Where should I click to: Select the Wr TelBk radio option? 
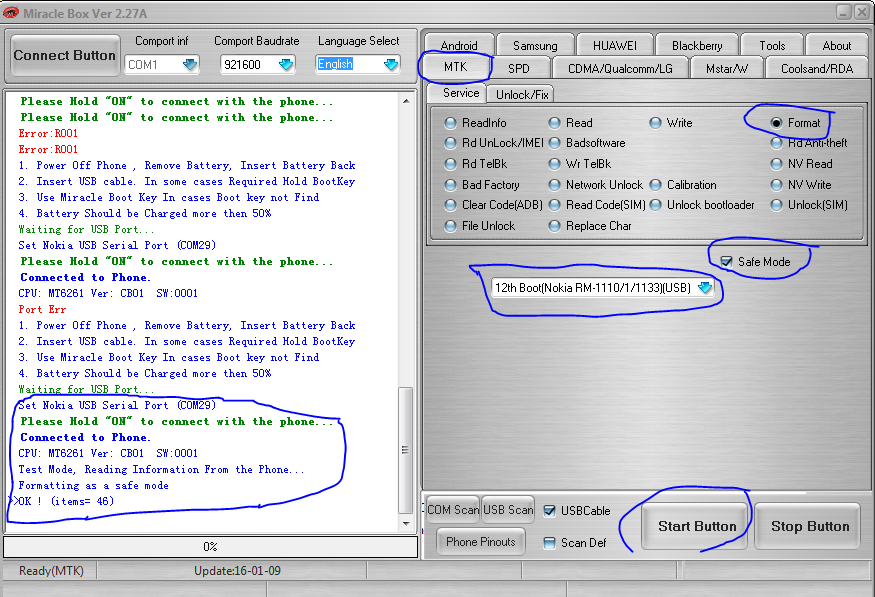(554, 164)
